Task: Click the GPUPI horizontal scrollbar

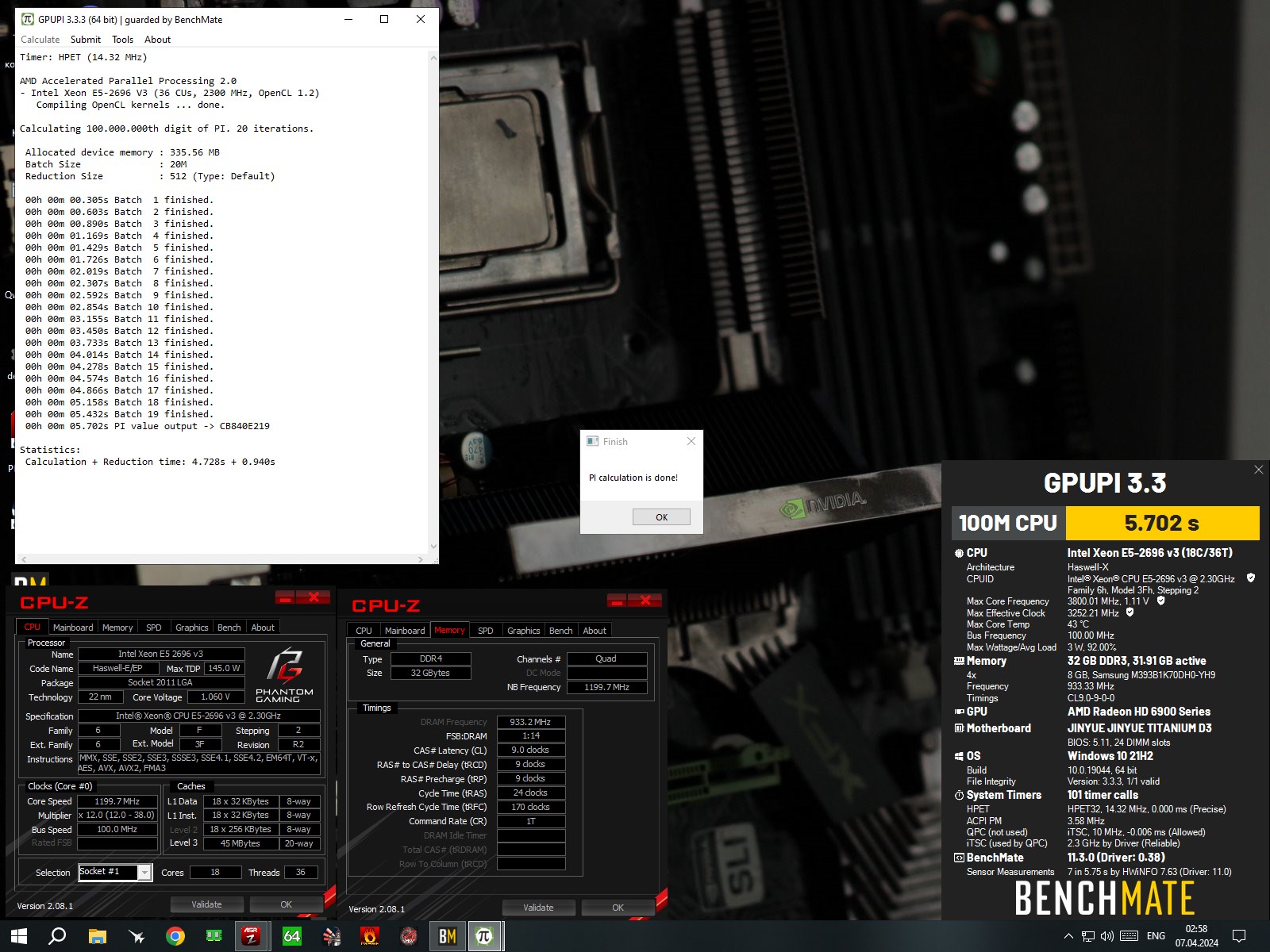Action: 221,559
